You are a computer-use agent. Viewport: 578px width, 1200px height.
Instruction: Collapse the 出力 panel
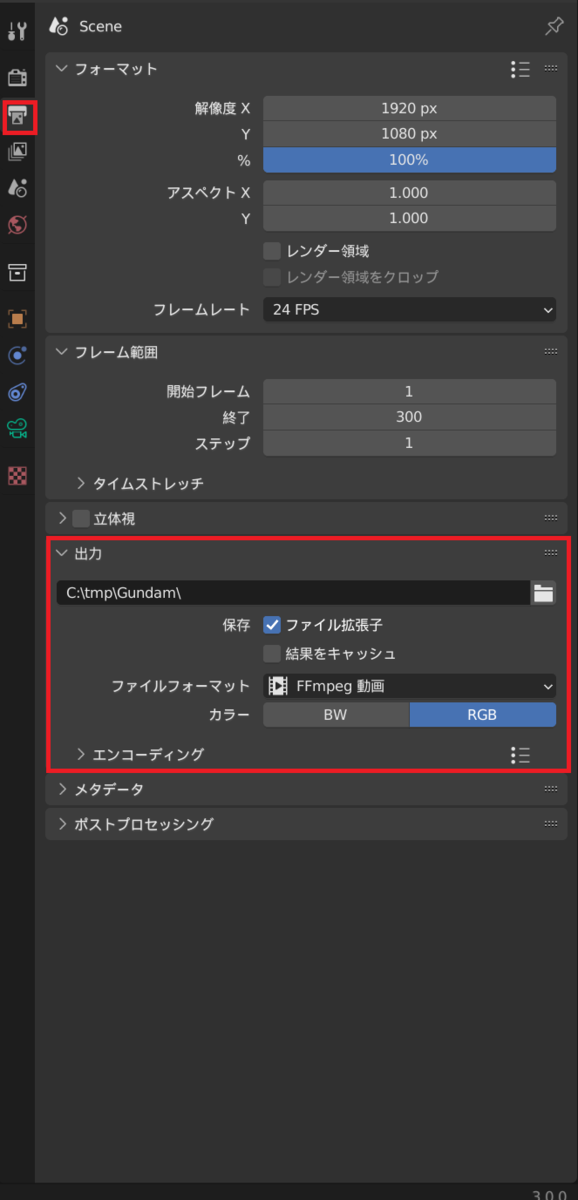pos(62,553)
